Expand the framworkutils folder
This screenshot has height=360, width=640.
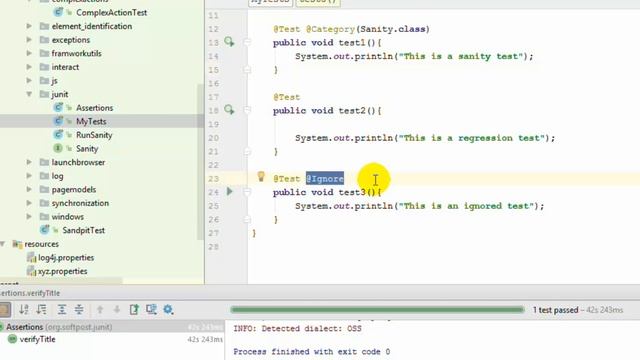pyautogui.click(x=29, y=53)
